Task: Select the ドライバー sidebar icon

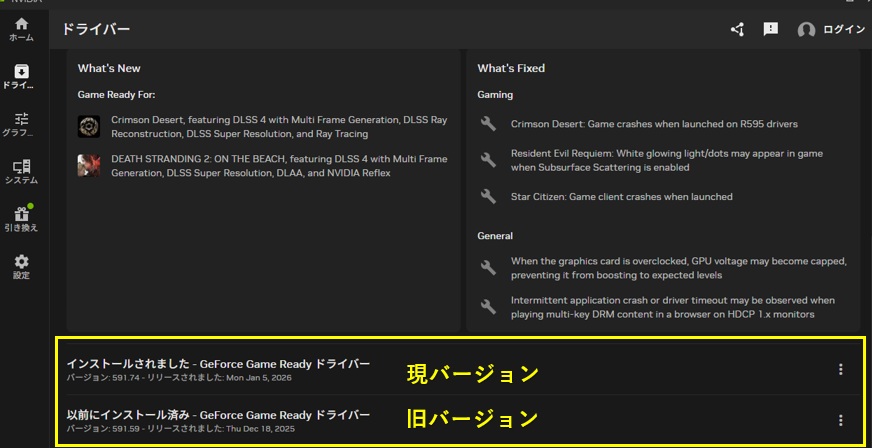Action: pos(21,77)
